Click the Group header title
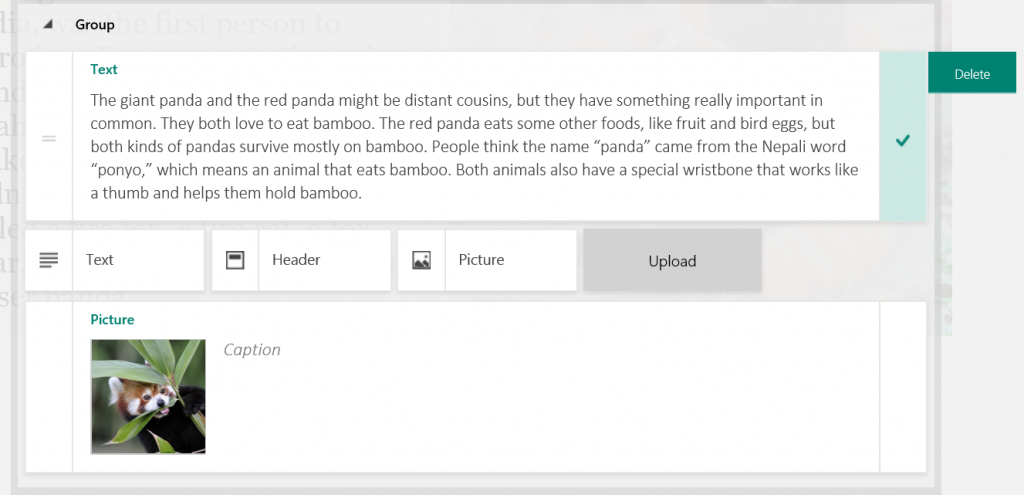 95,24
